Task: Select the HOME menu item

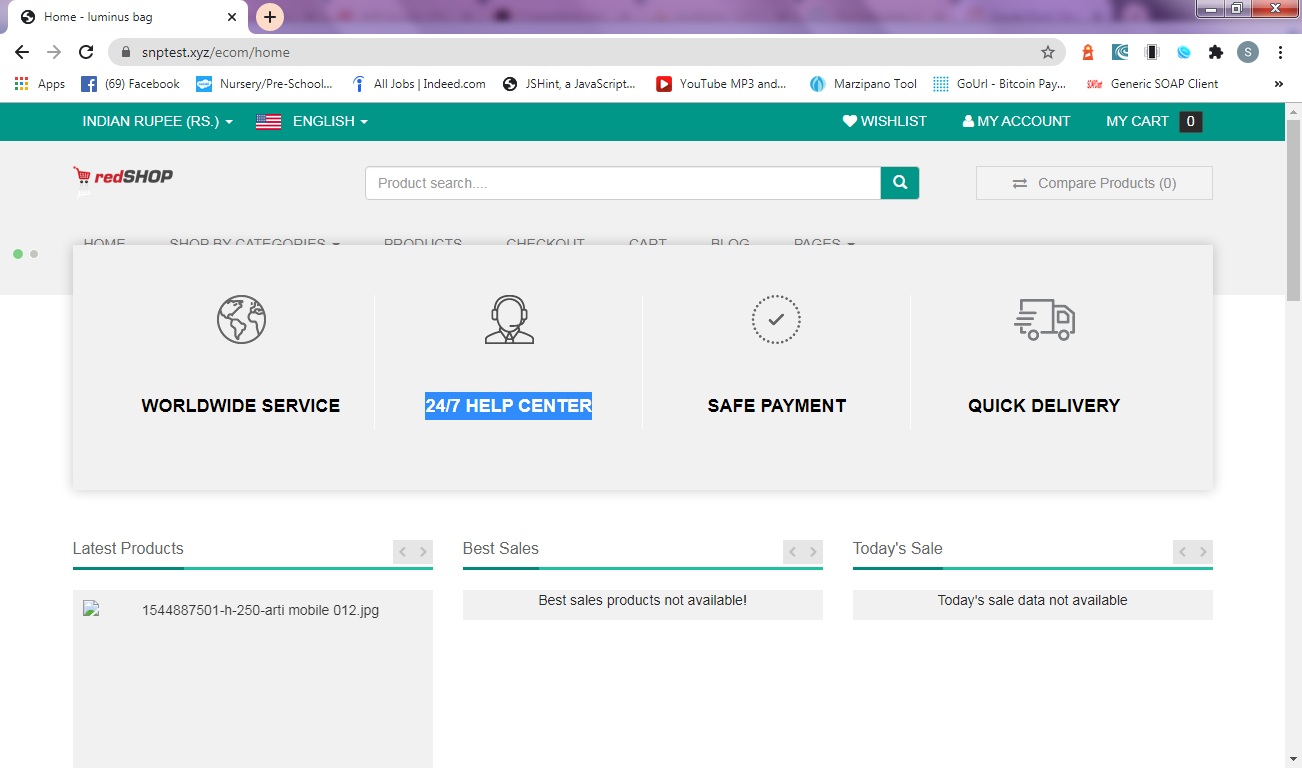Action: coord(106,243)
